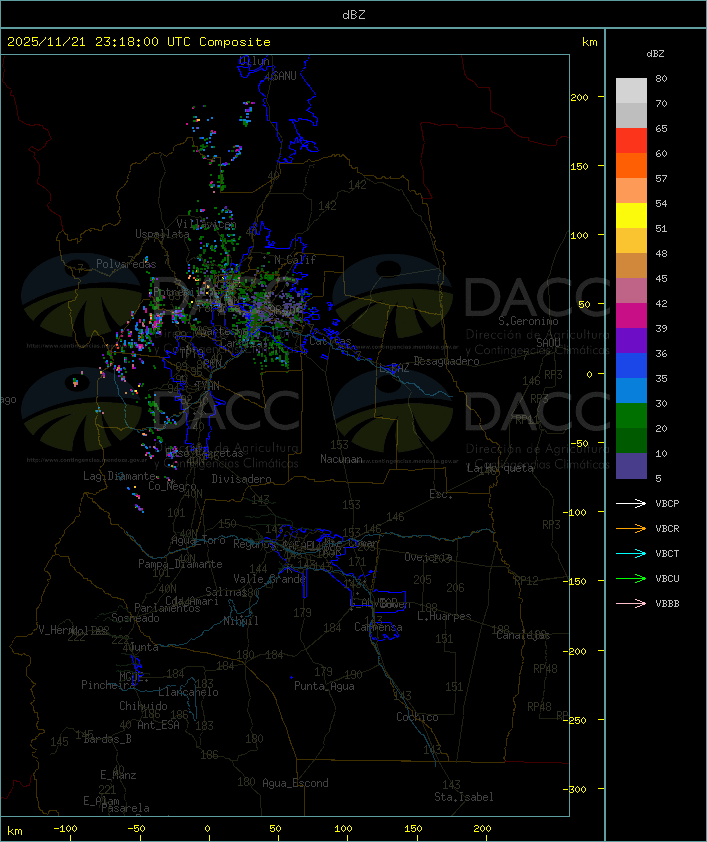Click the VBCT legend label
Screen dimensions: 707x842
pyautogui.click(x=667, y=554)
